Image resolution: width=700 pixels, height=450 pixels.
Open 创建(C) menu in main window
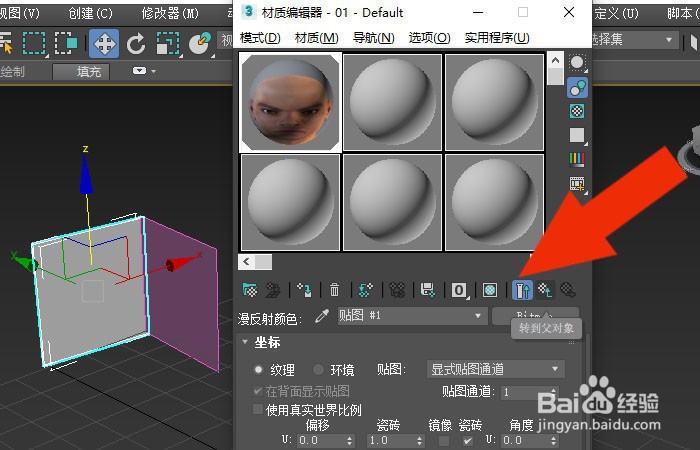[90, 13]
